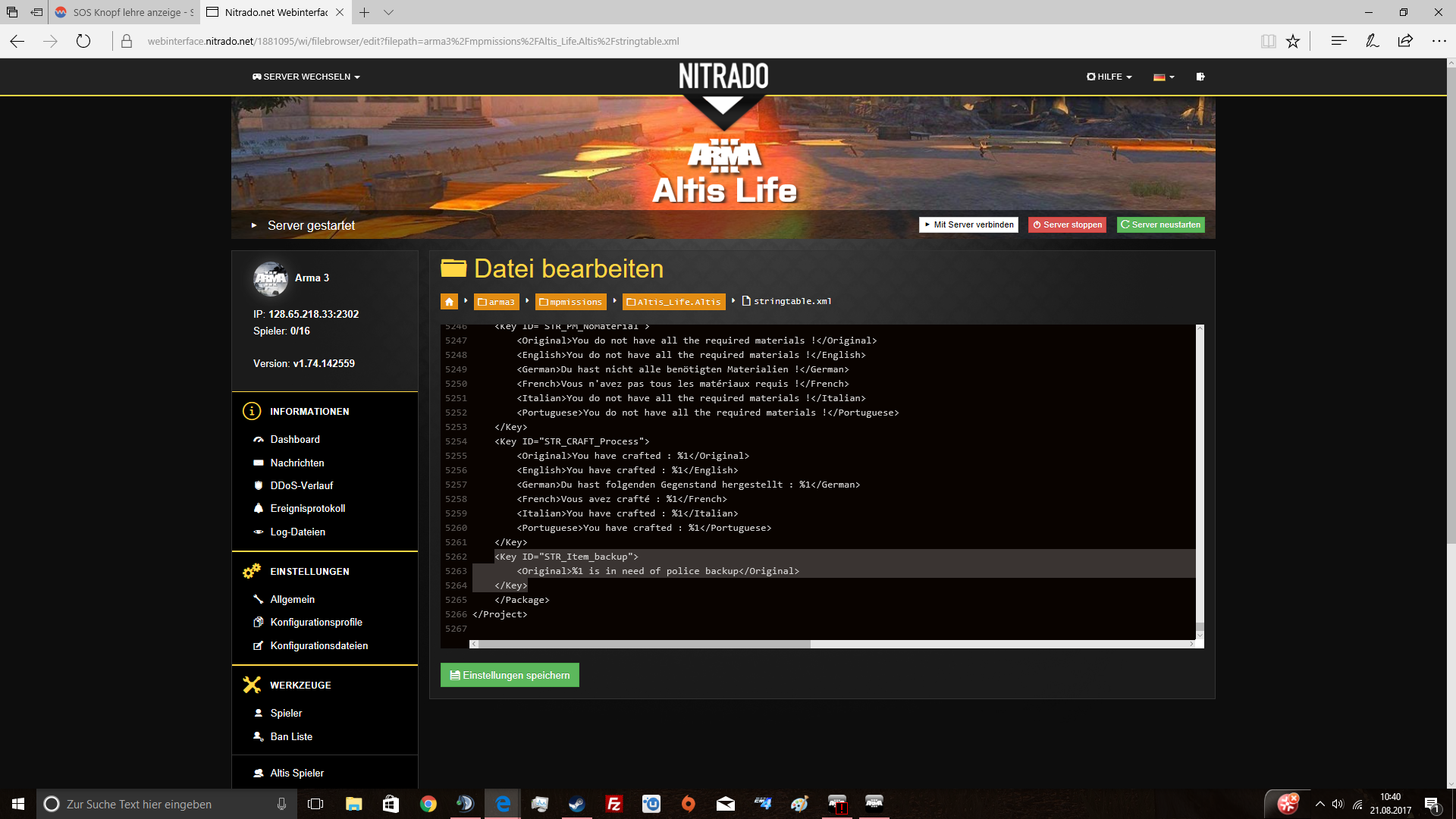Click the green Server neustarten button
Viewport: 1456px width, 819px height.
tap(1160, 224)
